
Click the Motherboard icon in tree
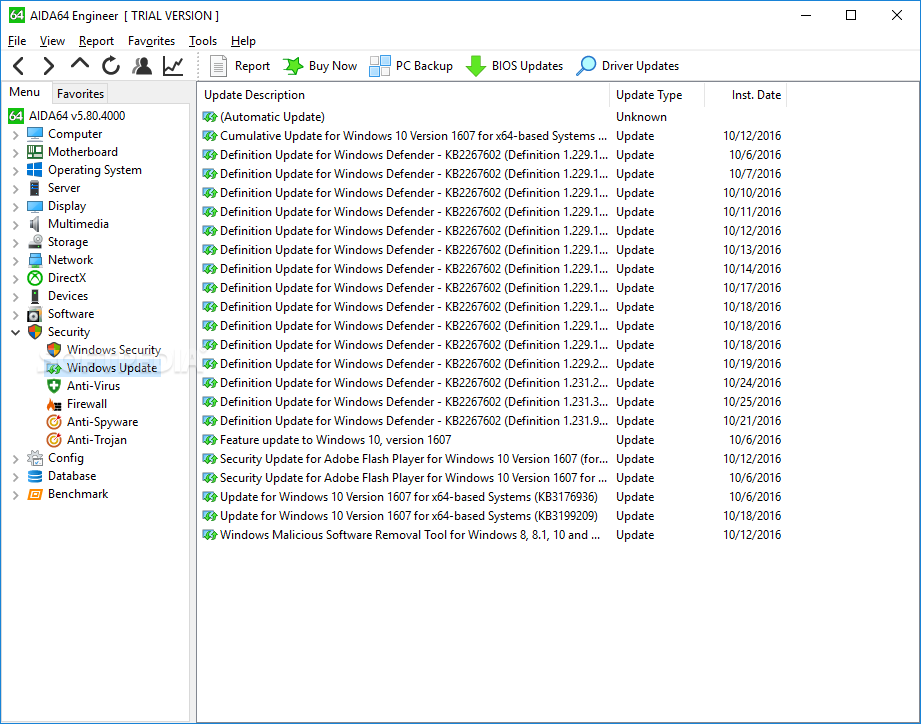(x=35, y=152)
